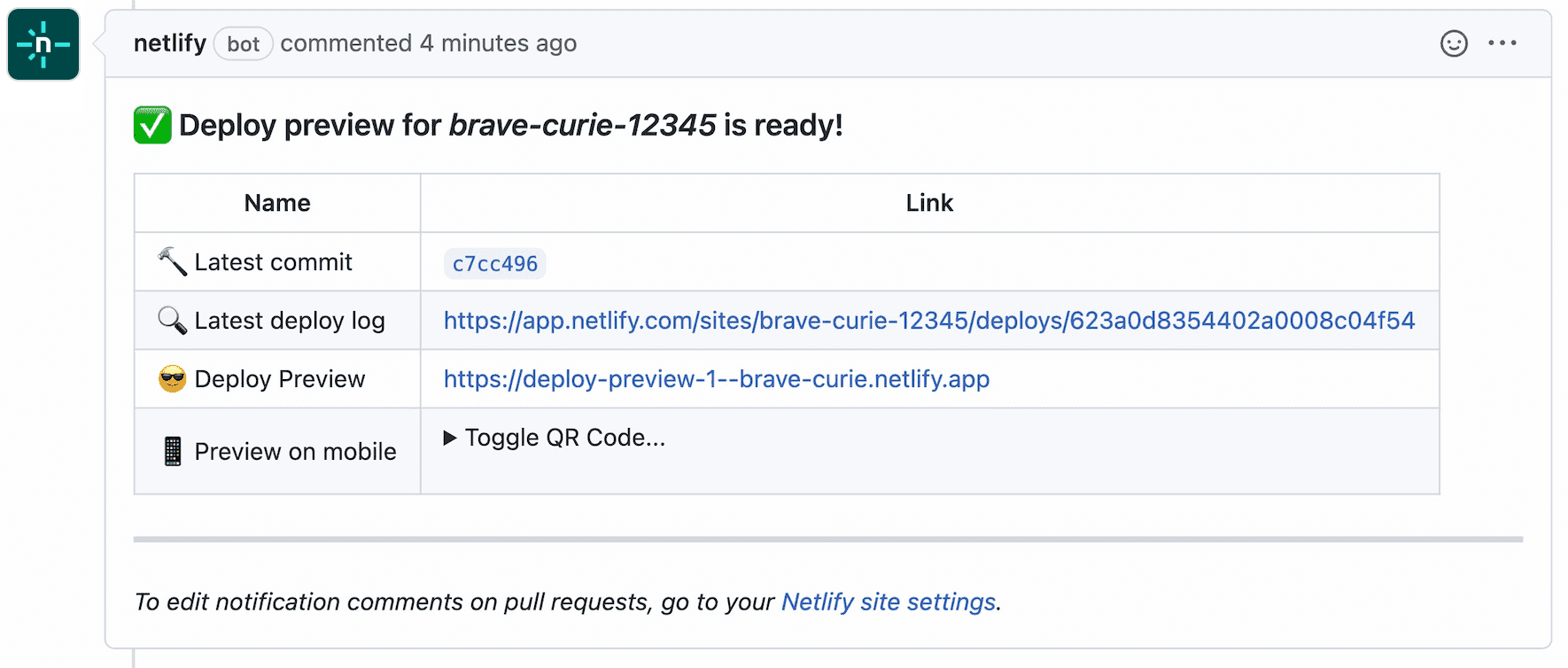Add an emoji reaction to the comment
Viewport: 1568px width, 668px height.
pos(1454,43)
